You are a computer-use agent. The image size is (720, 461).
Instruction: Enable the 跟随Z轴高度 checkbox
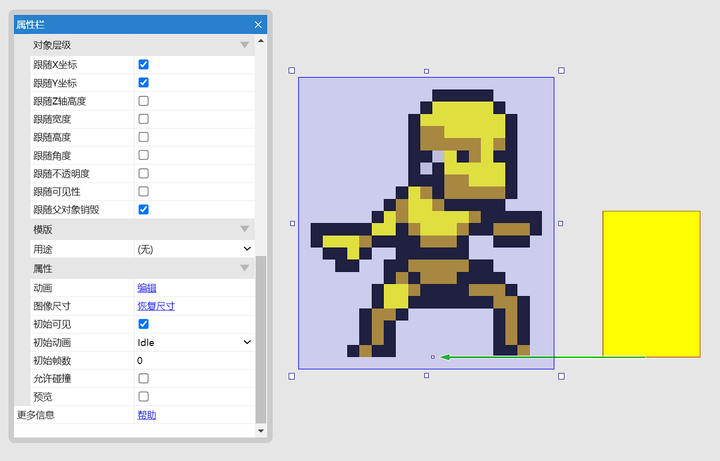143,101
